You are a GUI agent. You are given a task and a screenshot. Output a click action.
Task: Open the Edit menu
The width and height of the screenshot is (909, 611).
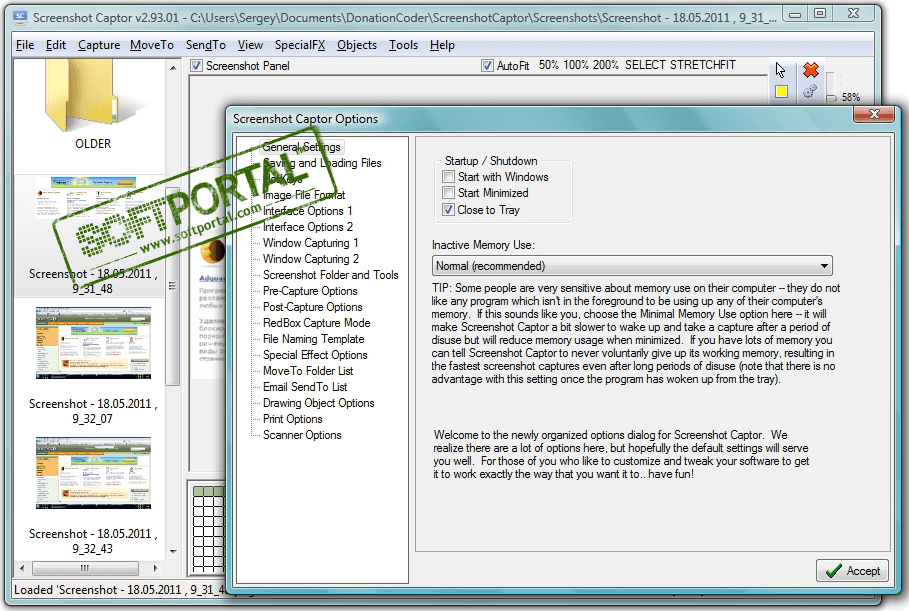click(56, 45)
